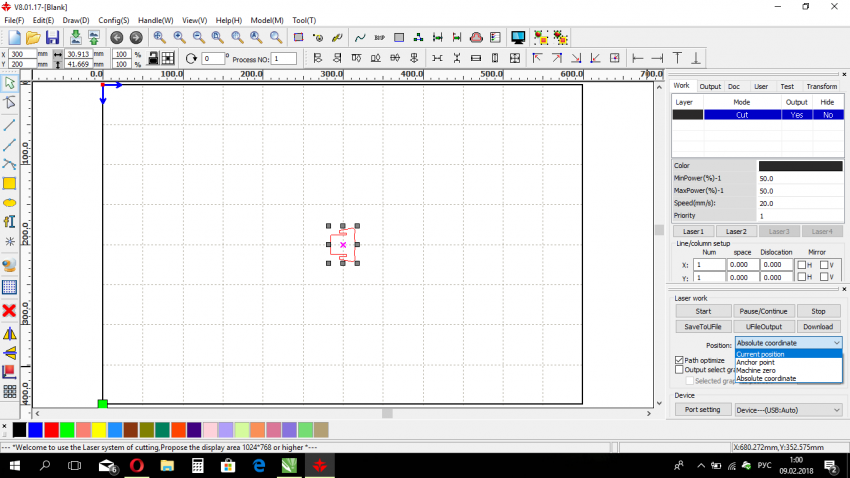850x478 pixels.
Task: Open the Device USB Auto dropdown
Action: coord(788,410)
